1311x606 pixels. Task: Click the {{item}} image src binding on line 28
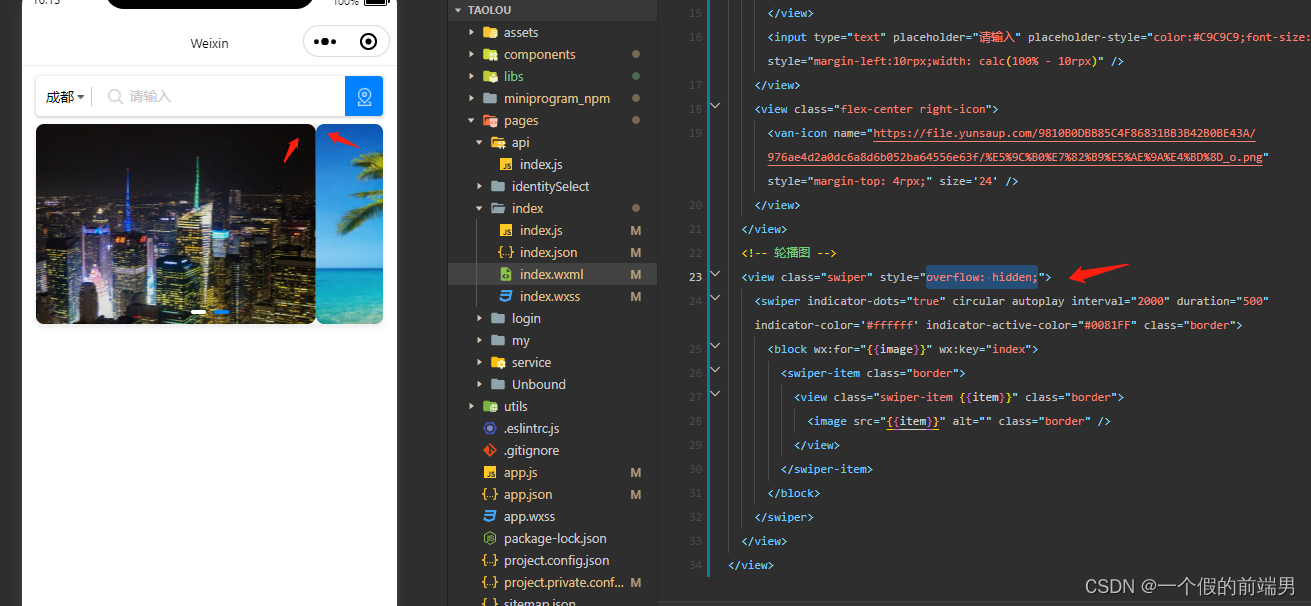click(x=914, y=421)
